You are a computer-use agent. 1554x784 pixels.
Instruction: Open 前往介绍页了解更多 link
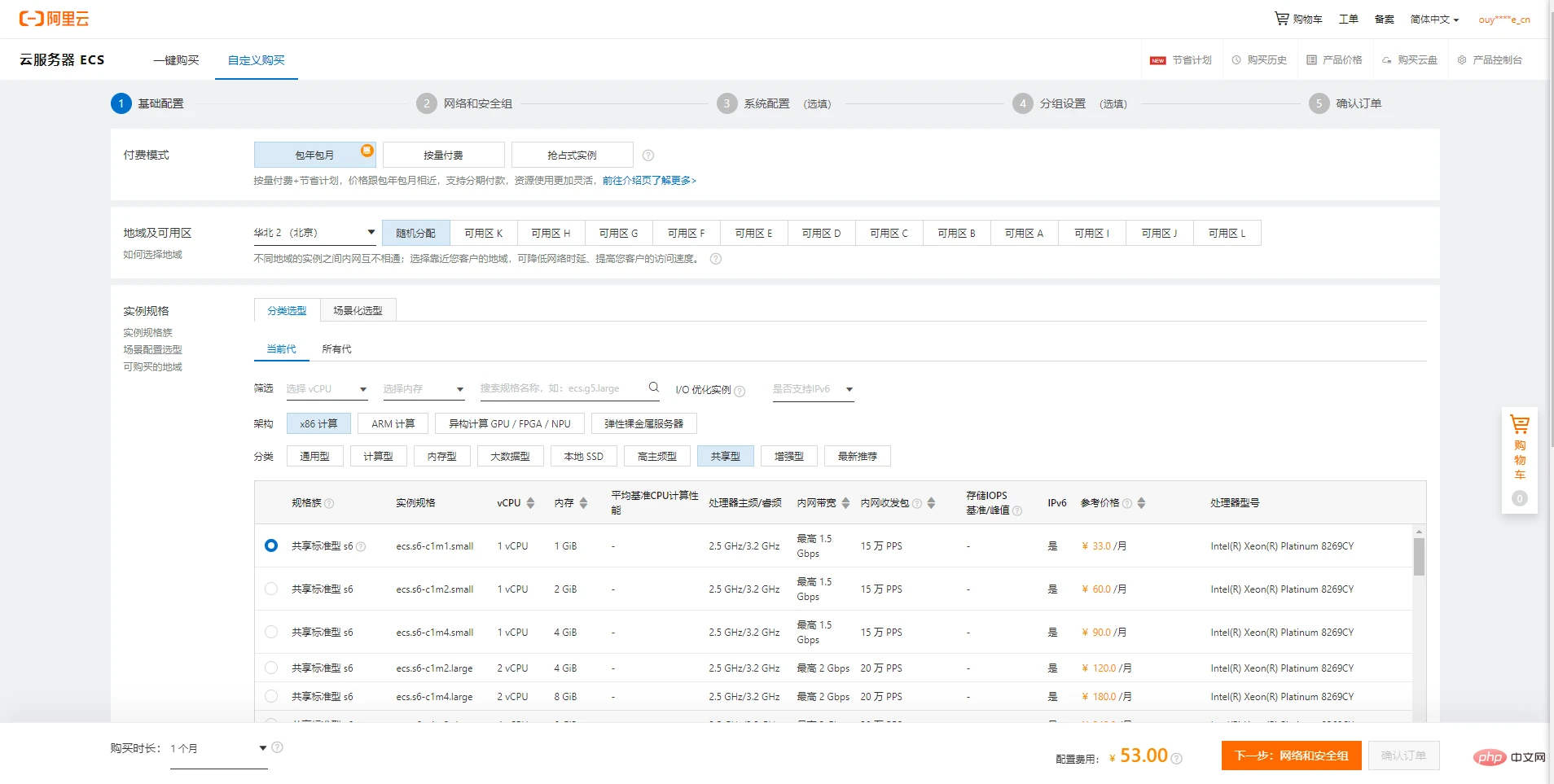click(649, 181)
